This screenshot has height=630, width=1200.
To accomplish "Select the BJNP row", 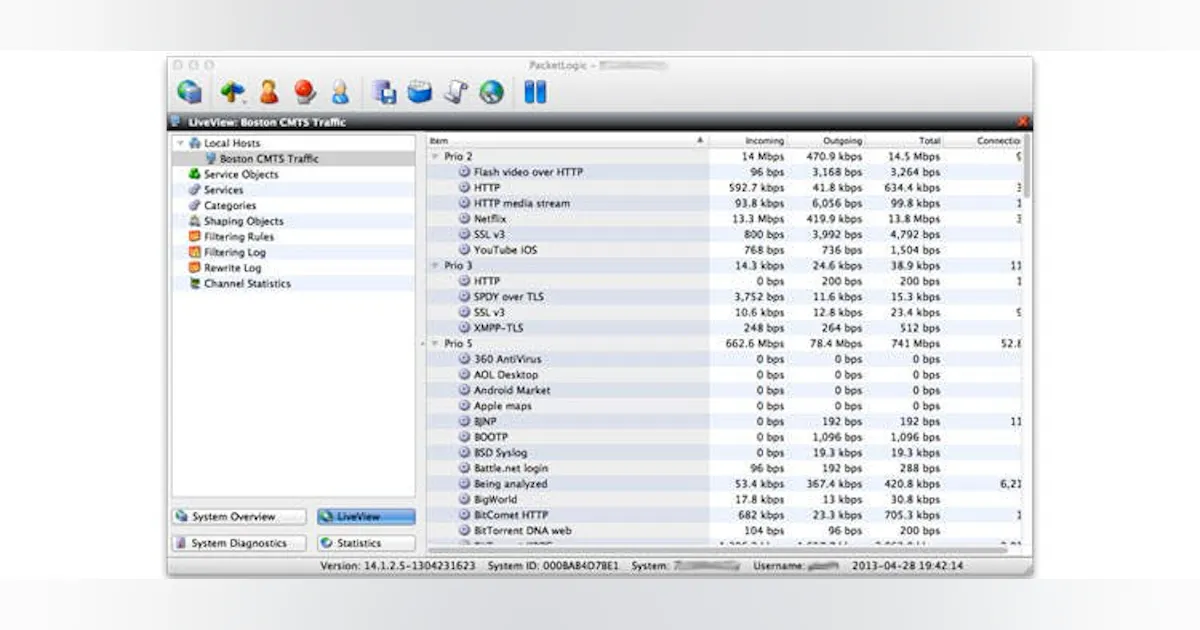I will click(725, 422).
